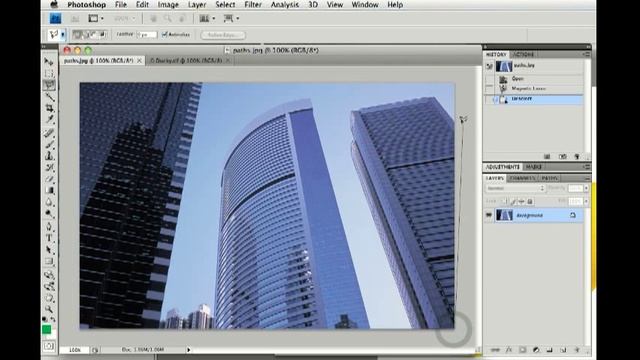Select the Blur tool
The width and height of the screenshot is (640, 360).
(49, 202)
